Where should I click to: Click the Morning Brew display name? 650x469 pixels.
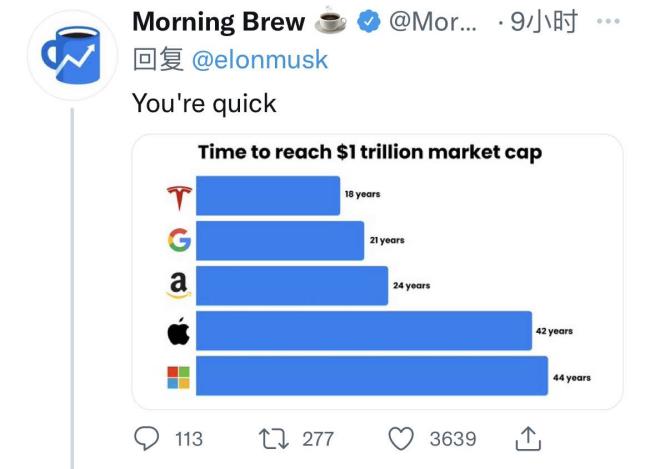point(218,22)
